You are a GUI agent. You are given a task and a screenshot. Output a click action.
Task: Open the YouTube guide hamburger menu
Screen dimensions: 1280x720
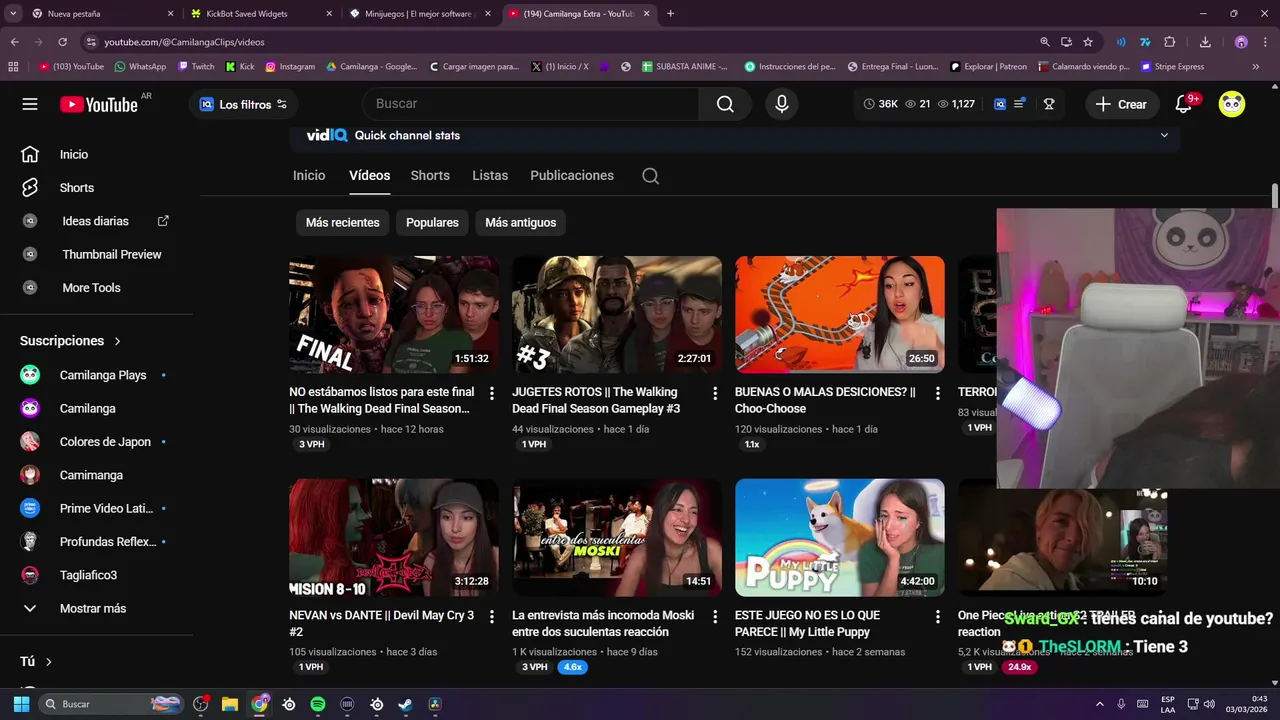click(30, 104)
